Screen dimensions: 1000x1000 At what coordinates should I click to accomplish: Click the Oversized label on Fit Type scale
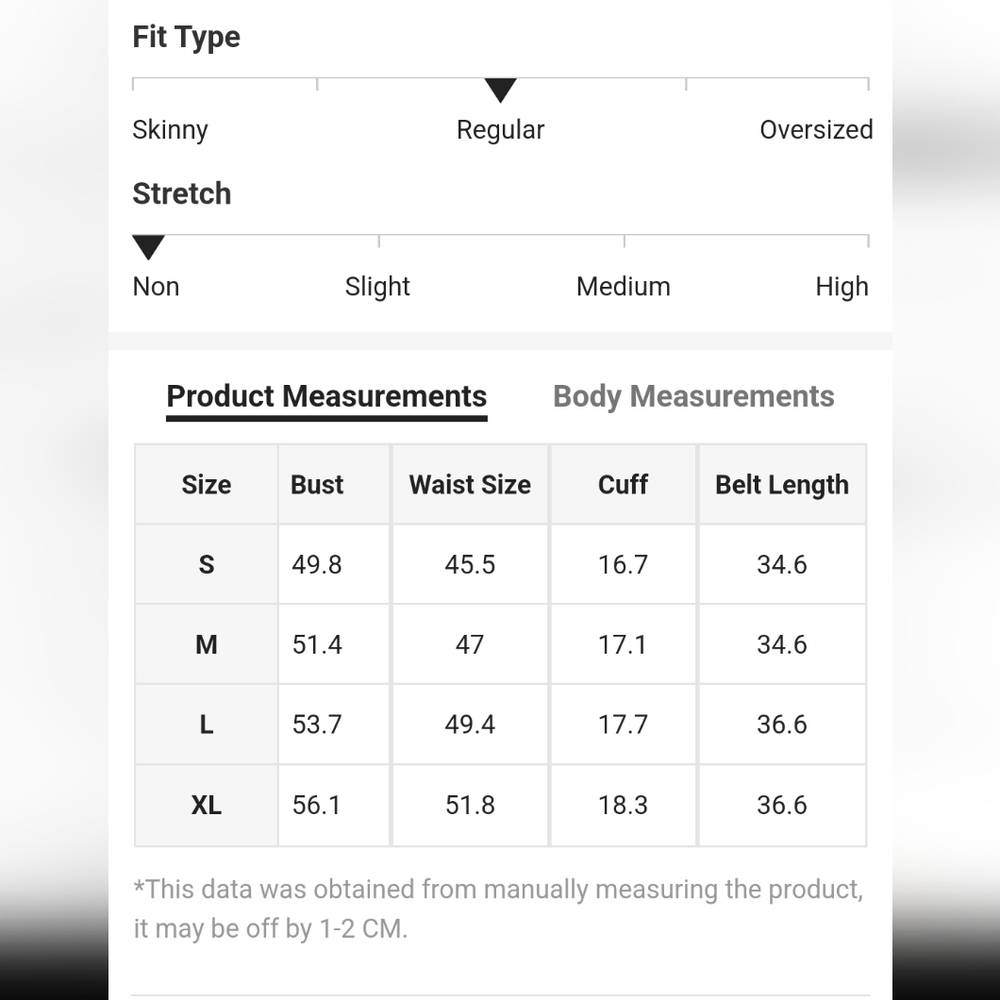(x=816, y=130)
